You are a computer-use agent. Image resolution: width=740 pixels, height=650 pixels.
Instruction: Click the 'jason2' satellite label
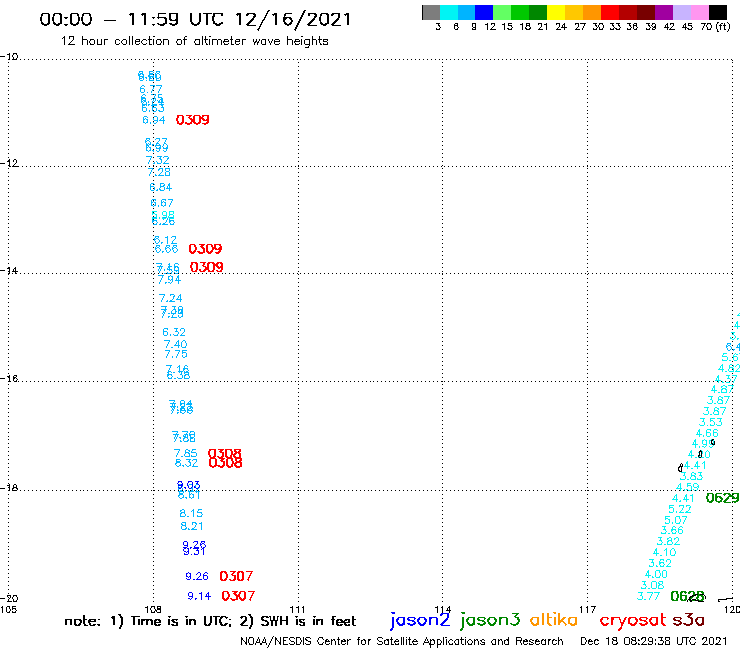pos(420,619)
